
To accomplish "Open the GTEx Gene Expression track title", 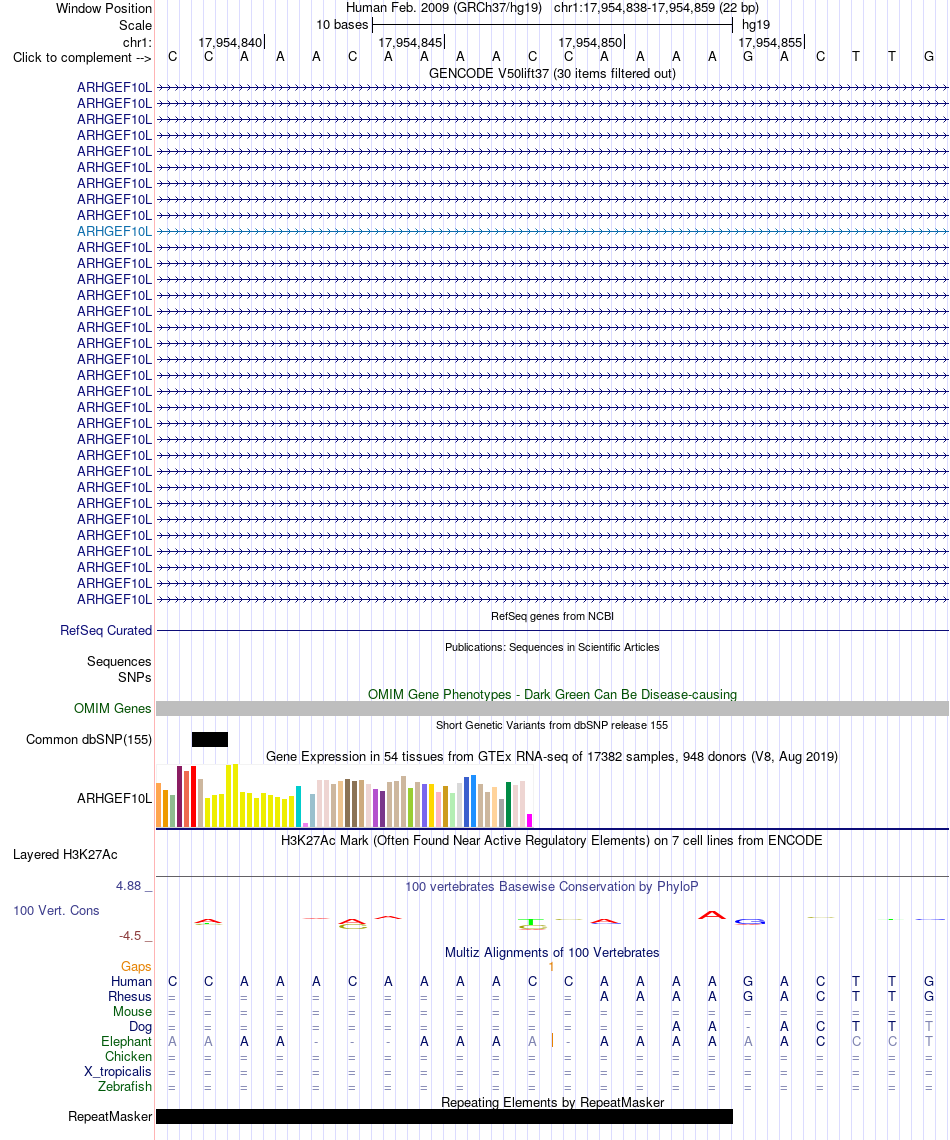I will coord(552,756).
